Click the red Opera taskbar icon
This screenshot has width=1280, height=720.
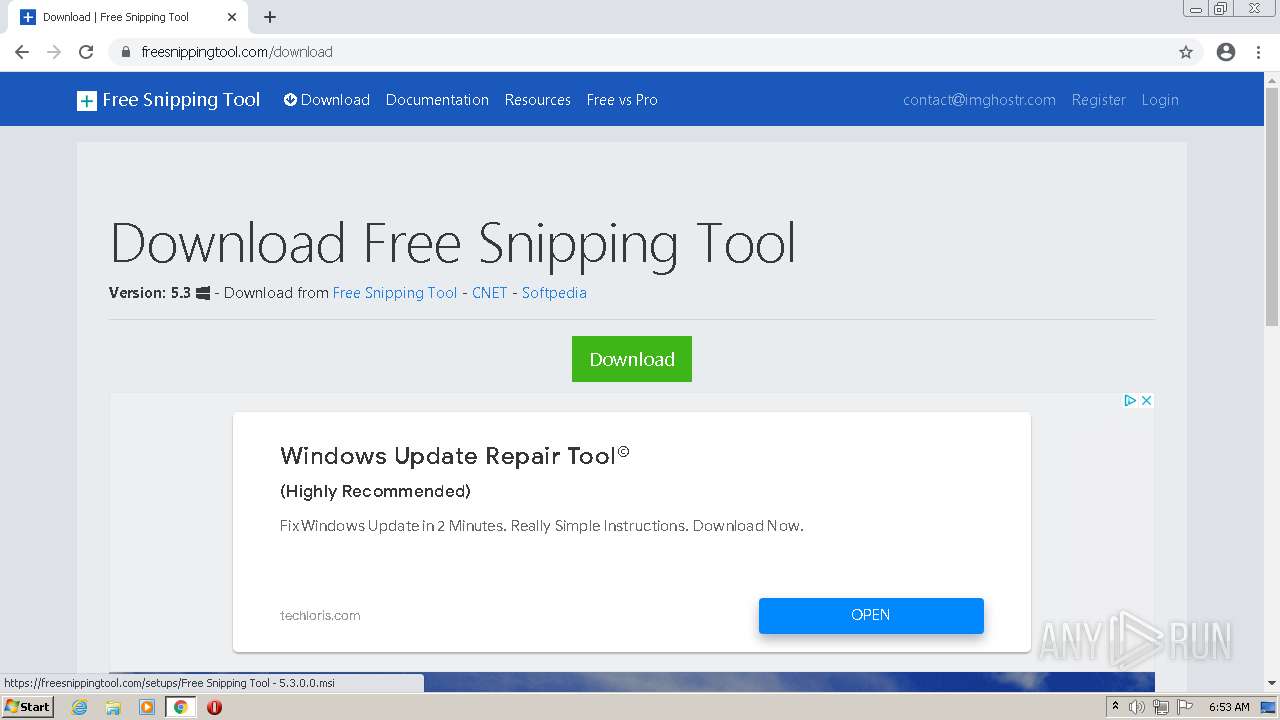point(214,707)
